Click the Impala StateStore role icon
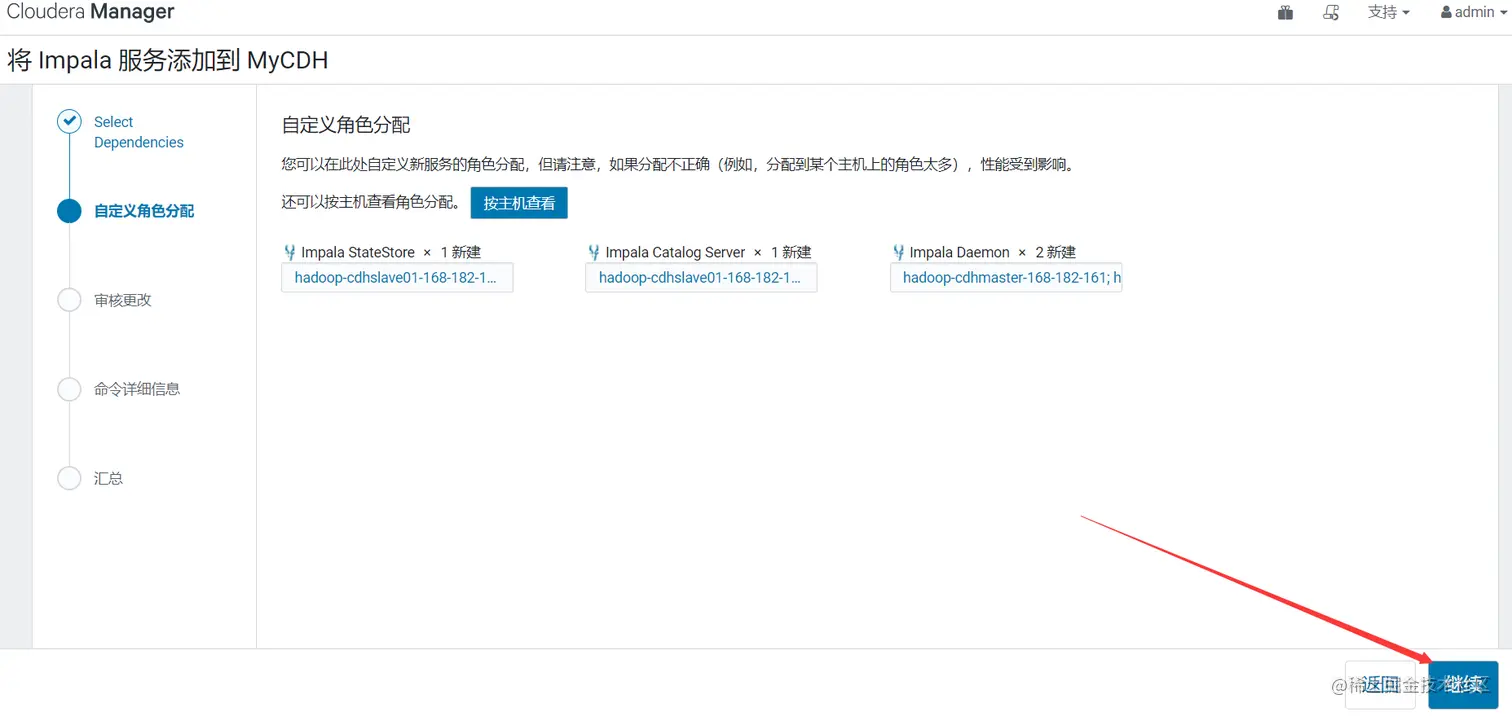 point(290,253)
